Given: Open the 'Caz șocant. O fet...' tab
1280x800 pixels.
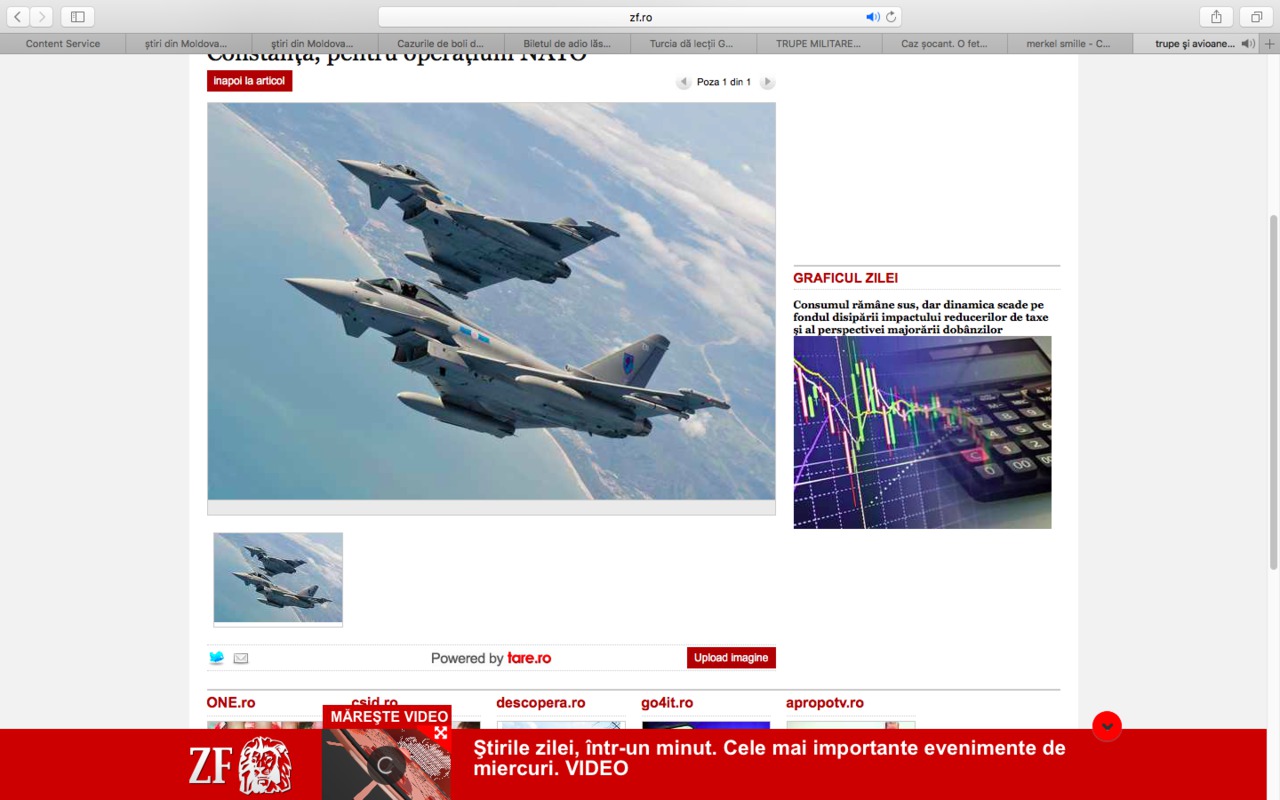Looking at the screenshot, I should (944, 44).
